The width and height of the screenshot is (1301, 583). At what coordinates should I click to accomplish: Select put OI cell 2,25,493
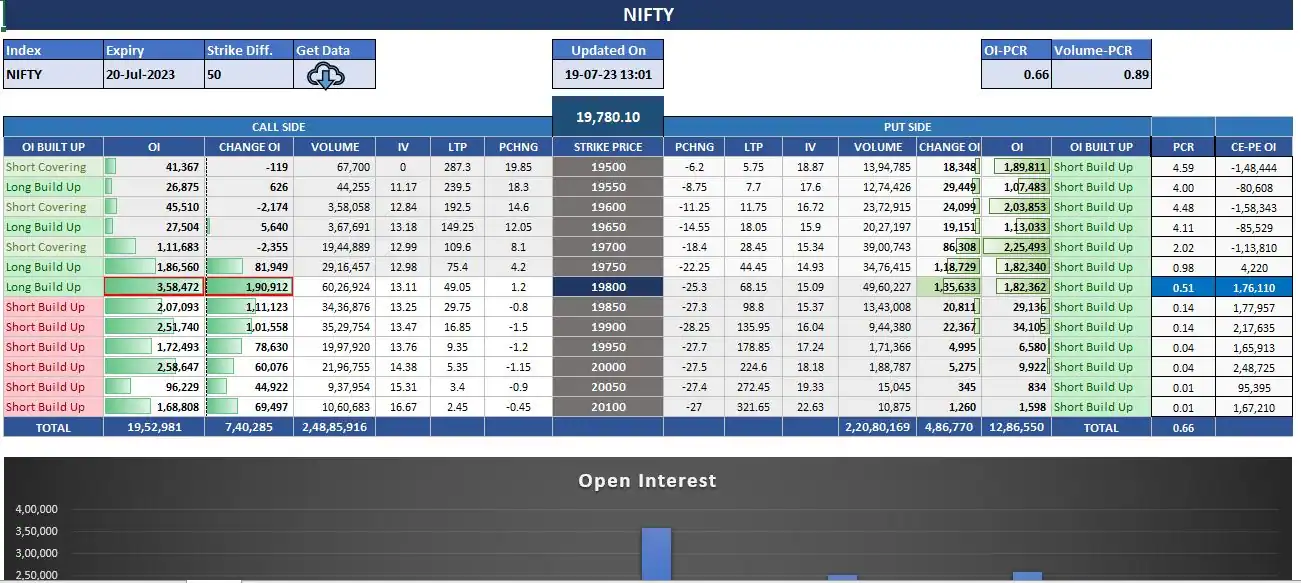(1016, 247)
